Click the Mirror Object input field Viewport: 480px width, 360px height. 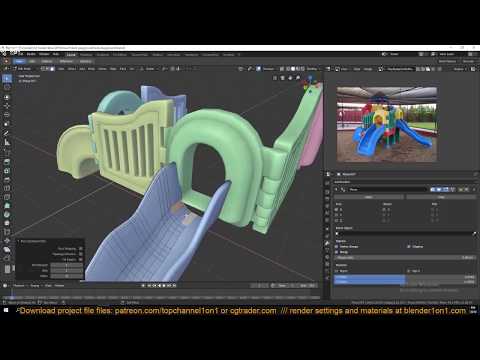tap(402, 234)
